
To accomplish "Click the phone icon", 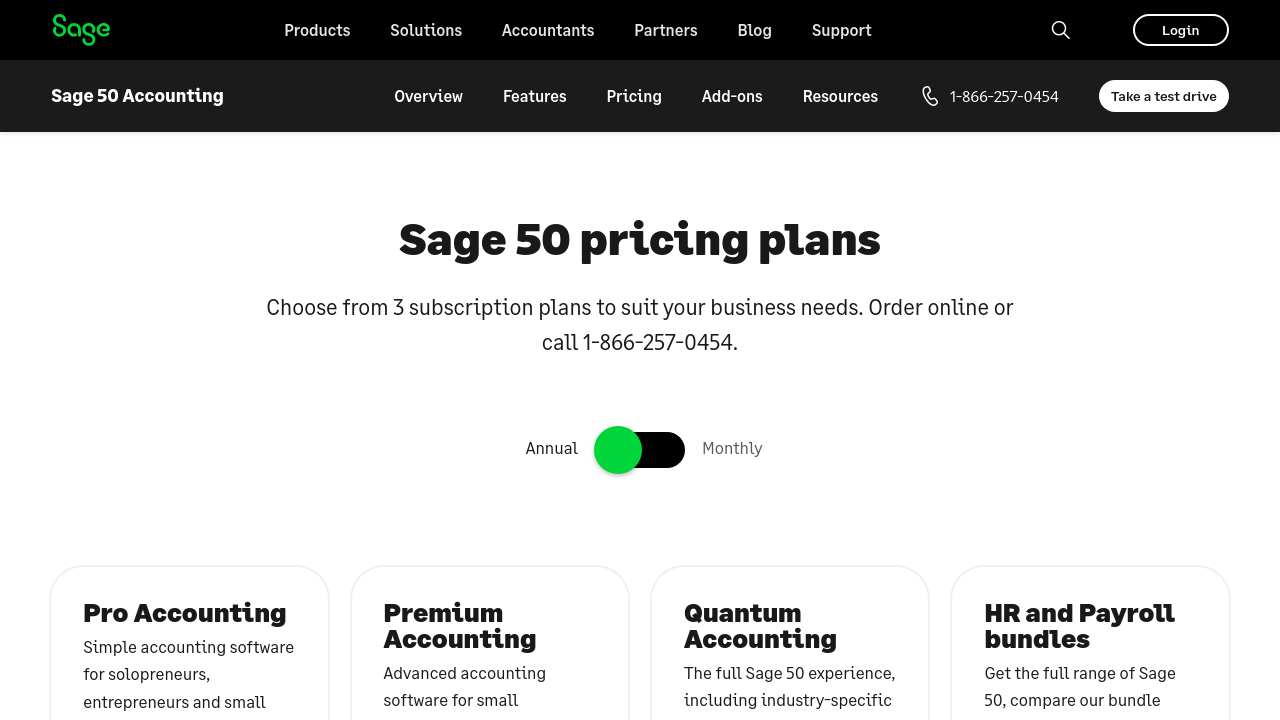I will (930, 96).
